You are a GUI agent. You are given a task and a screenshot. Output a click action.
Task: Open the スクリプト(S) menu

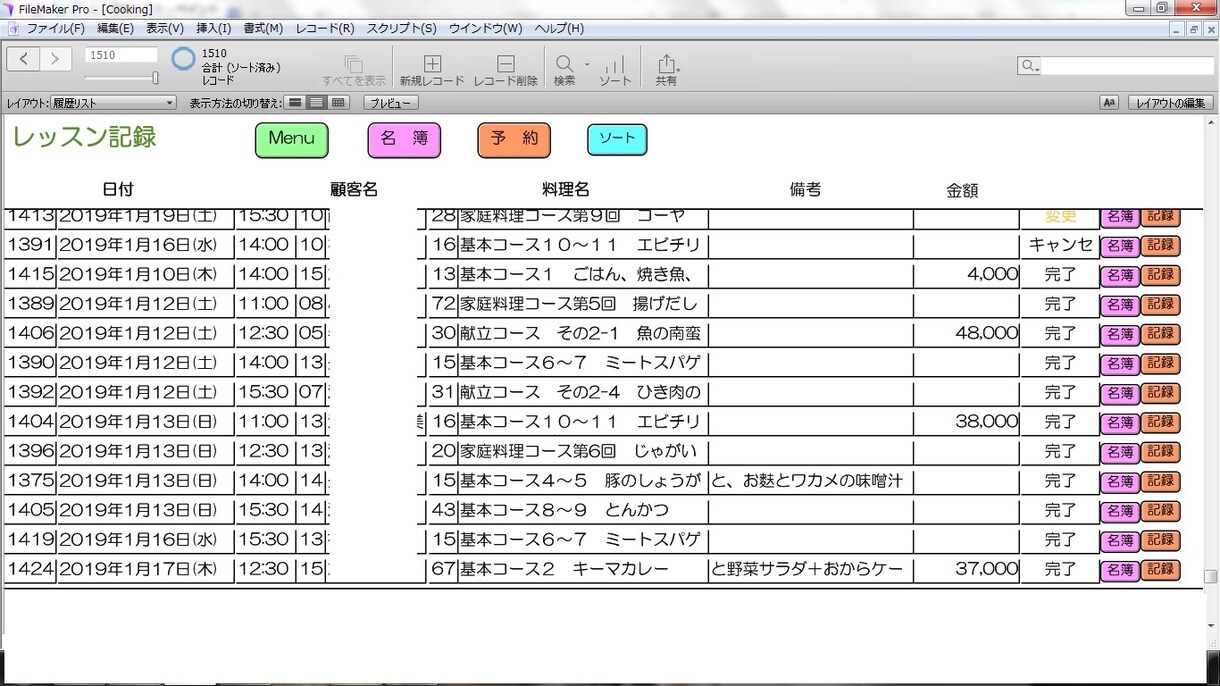click(x=402, y=28)
